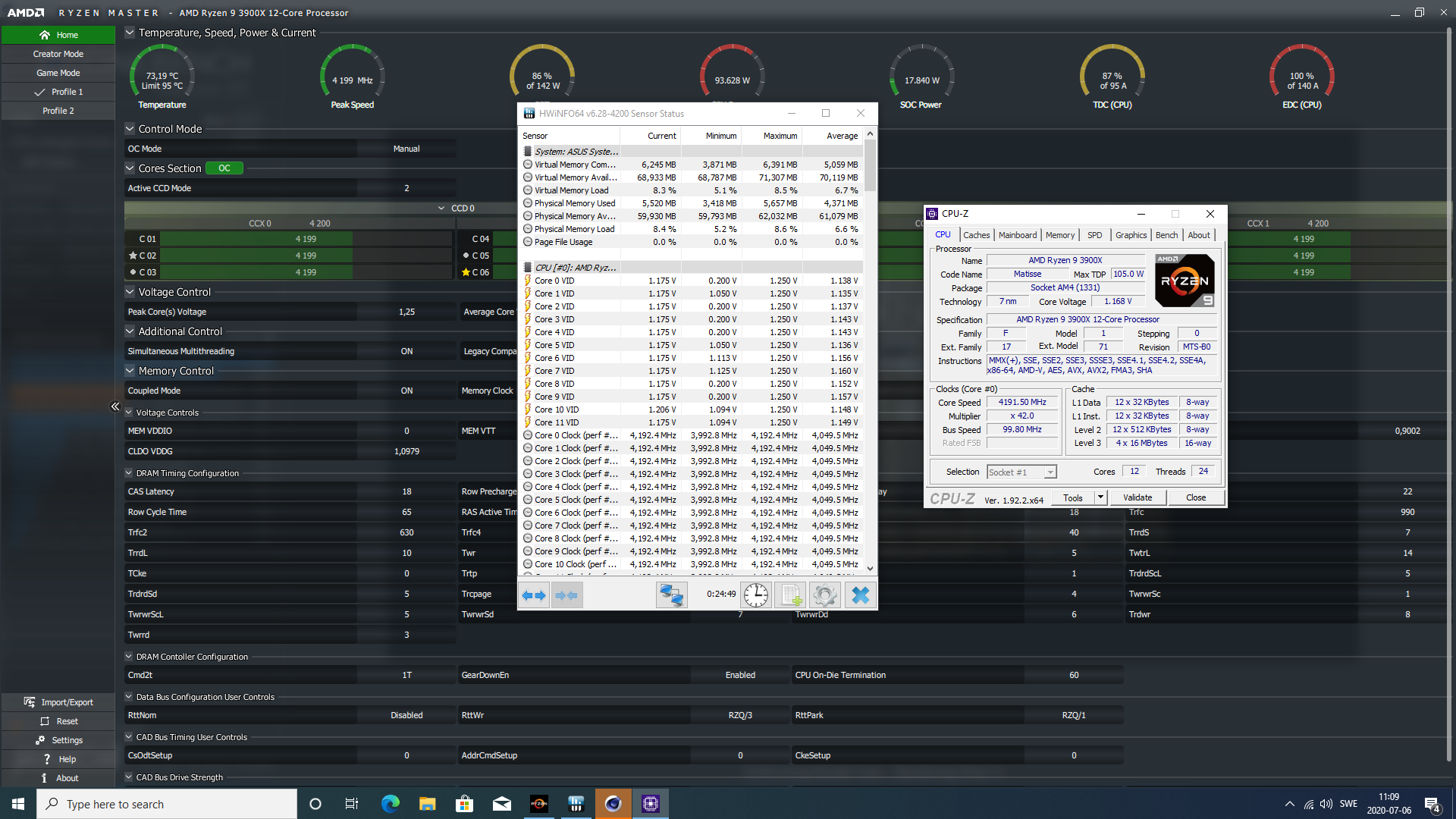Viewport: 1456px width, 819px height.
Task: Switch to the Graphics tab in CPU-Z
Action: point(1131,235)
